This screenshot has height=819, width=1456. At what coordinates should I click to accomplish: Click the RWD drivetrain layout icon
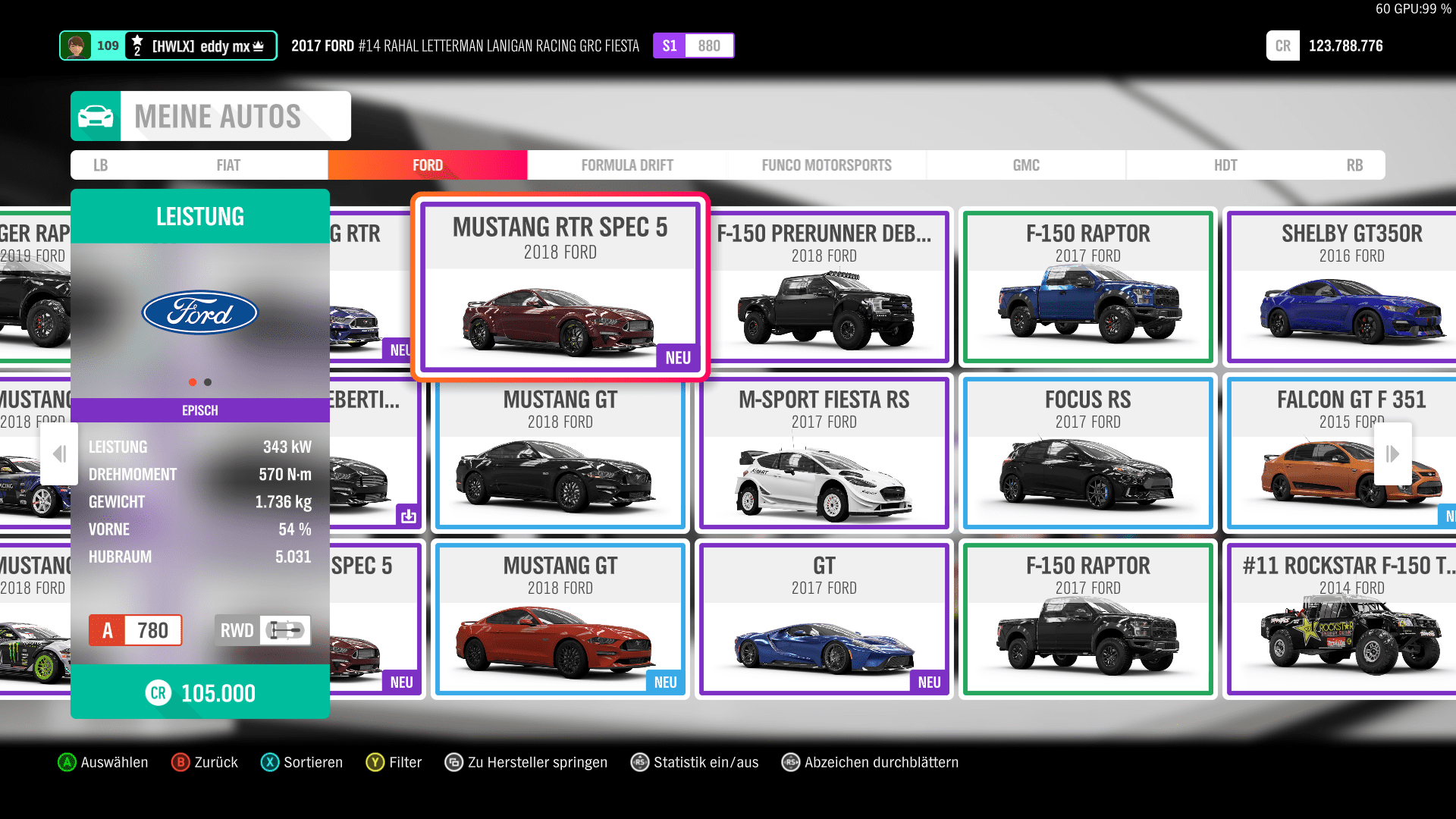point(285,630)
